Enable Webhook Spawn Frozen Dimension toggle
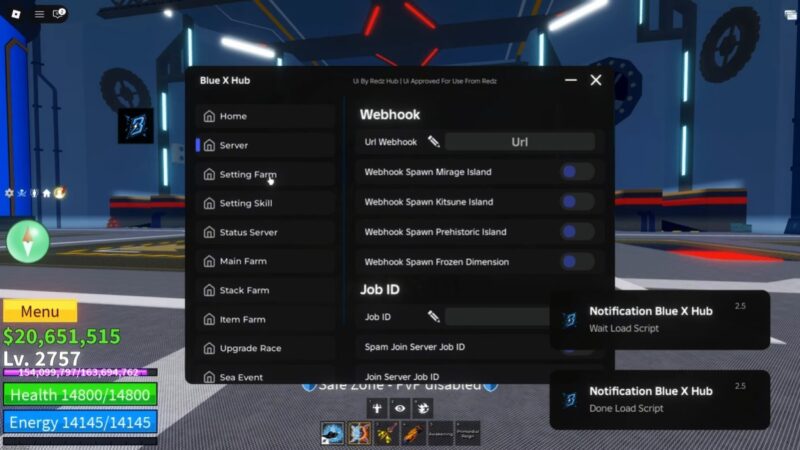Screen dimensions: 800x450 click(577, 262)
